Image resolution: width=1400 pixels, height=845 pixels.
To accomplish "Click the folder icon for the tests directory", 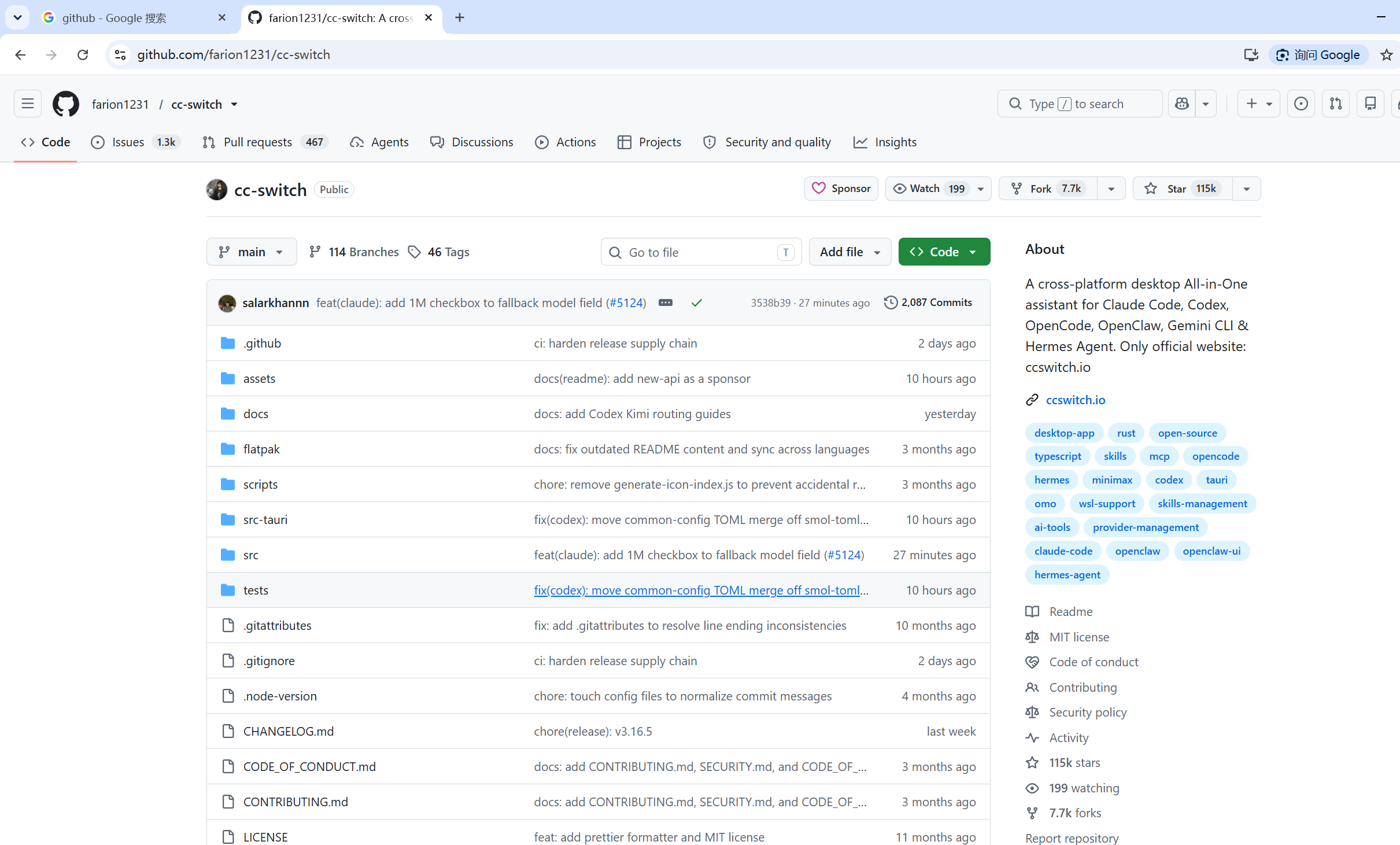I will pos(228,591).
